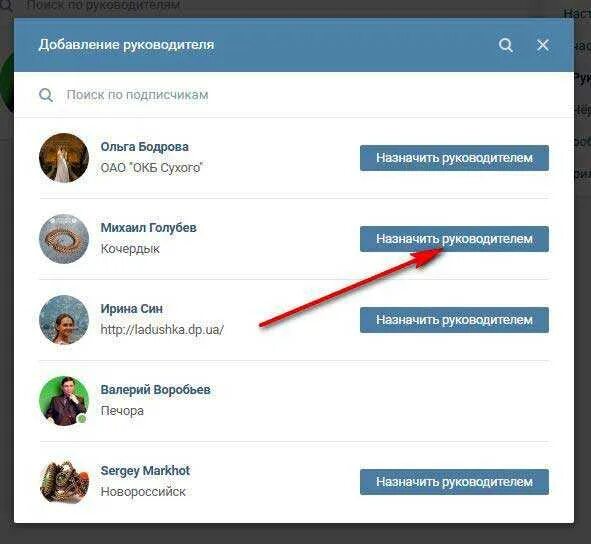
Task: Click Назначить руководителем for Sergey Markhot
Action: pos(454,482)
